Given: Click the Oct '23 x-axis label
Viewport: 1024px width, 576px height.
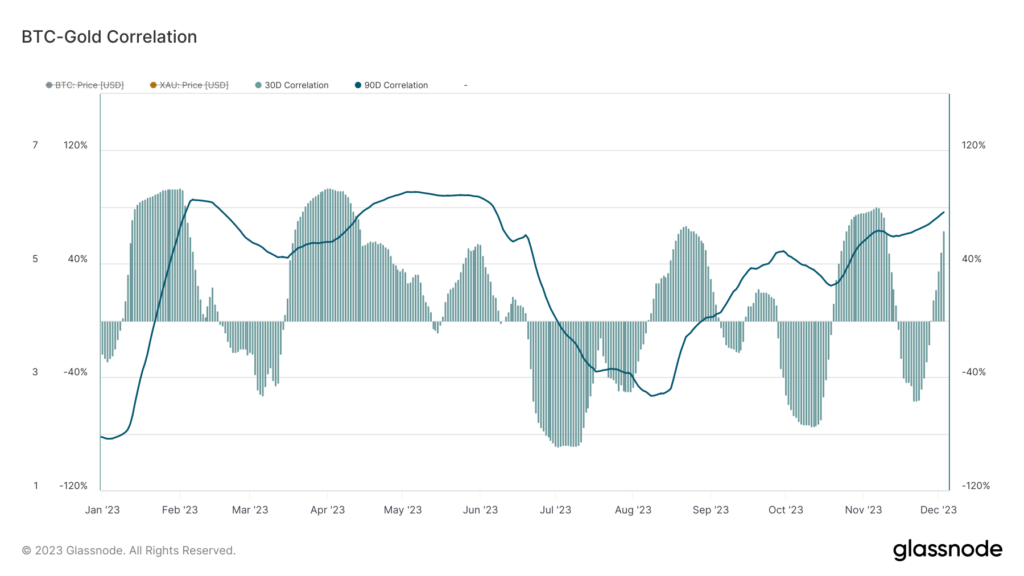Looking at the screenshot, I should [x=786, y=510].
